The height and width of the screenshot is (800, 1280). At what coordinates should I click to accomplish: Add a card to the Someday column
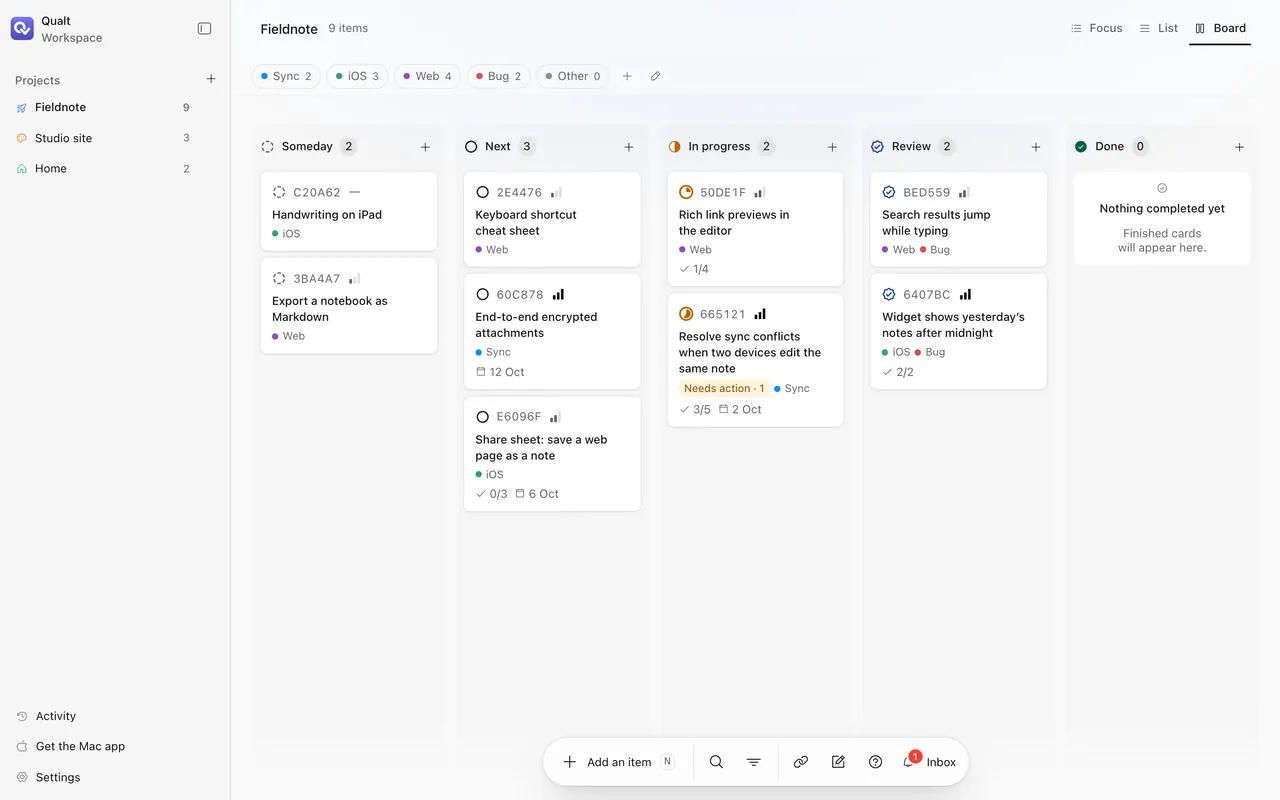click(425, 147)
